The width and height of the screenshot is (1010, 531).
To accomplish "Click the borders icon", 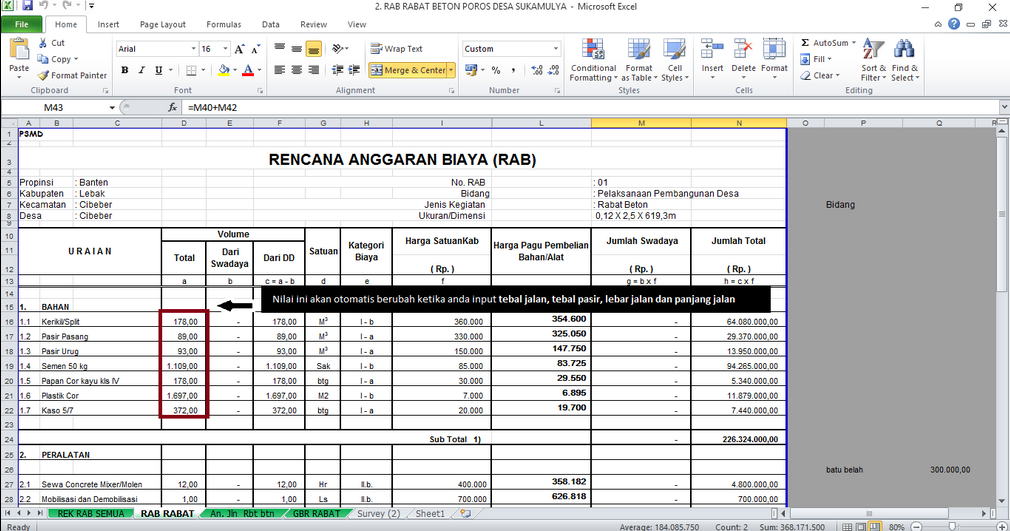I will click(191, 70).
